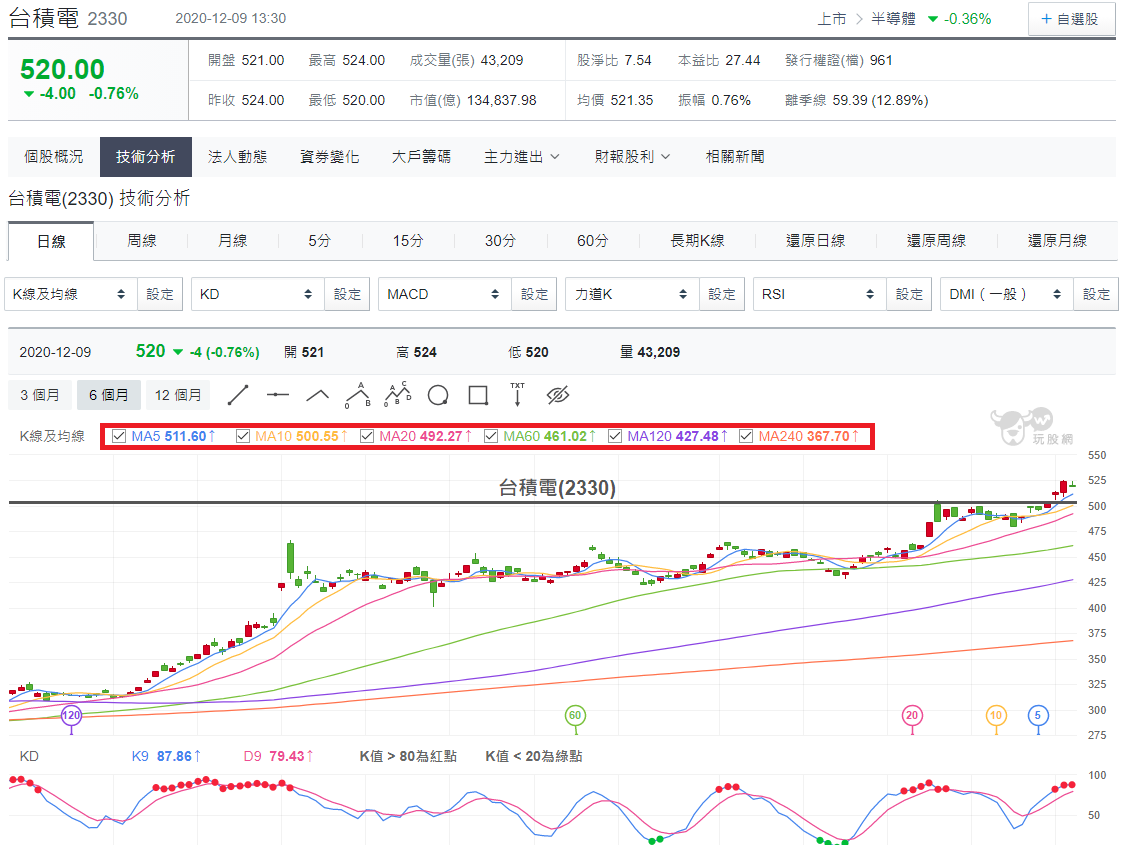Select the rectangle drawing tool
Viewport: 1127px width, 845px height.
[x=478, y=395]
